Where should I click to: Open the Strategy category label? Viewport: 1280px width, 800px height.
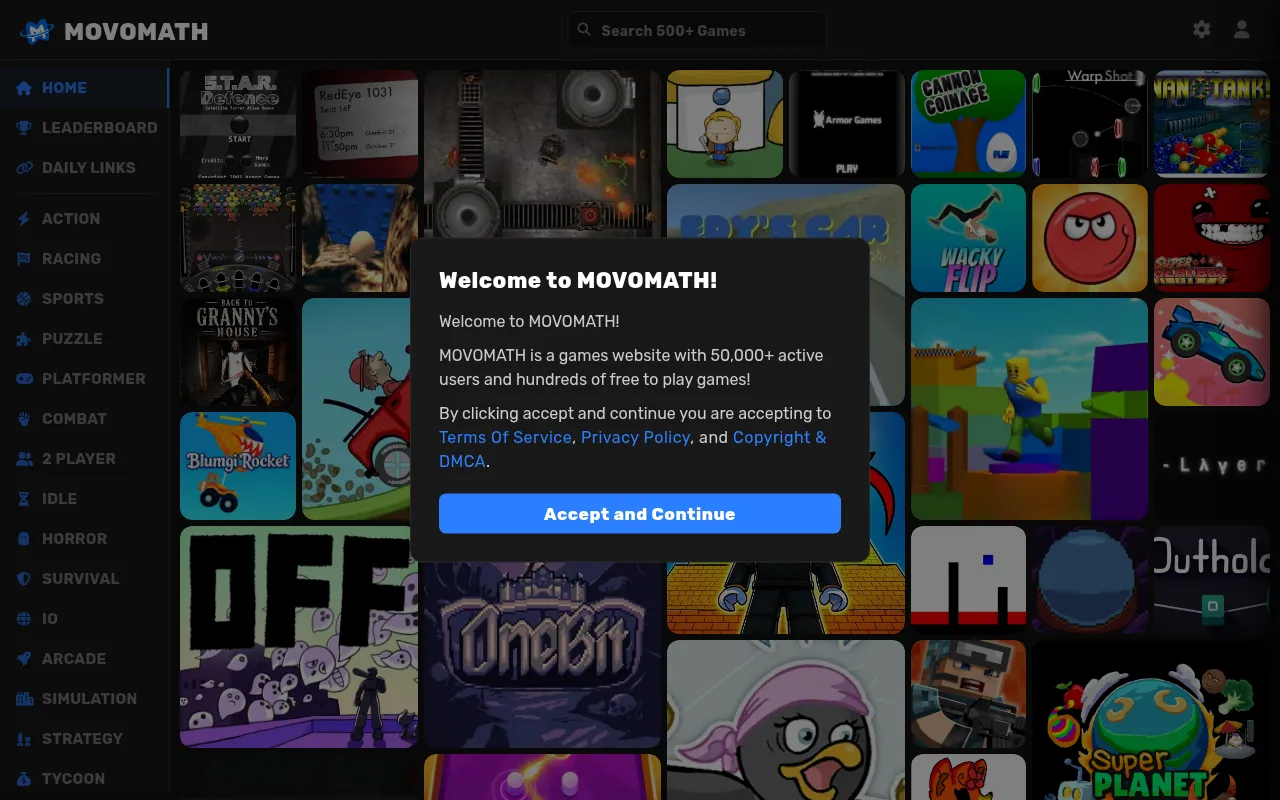(82, 739)
